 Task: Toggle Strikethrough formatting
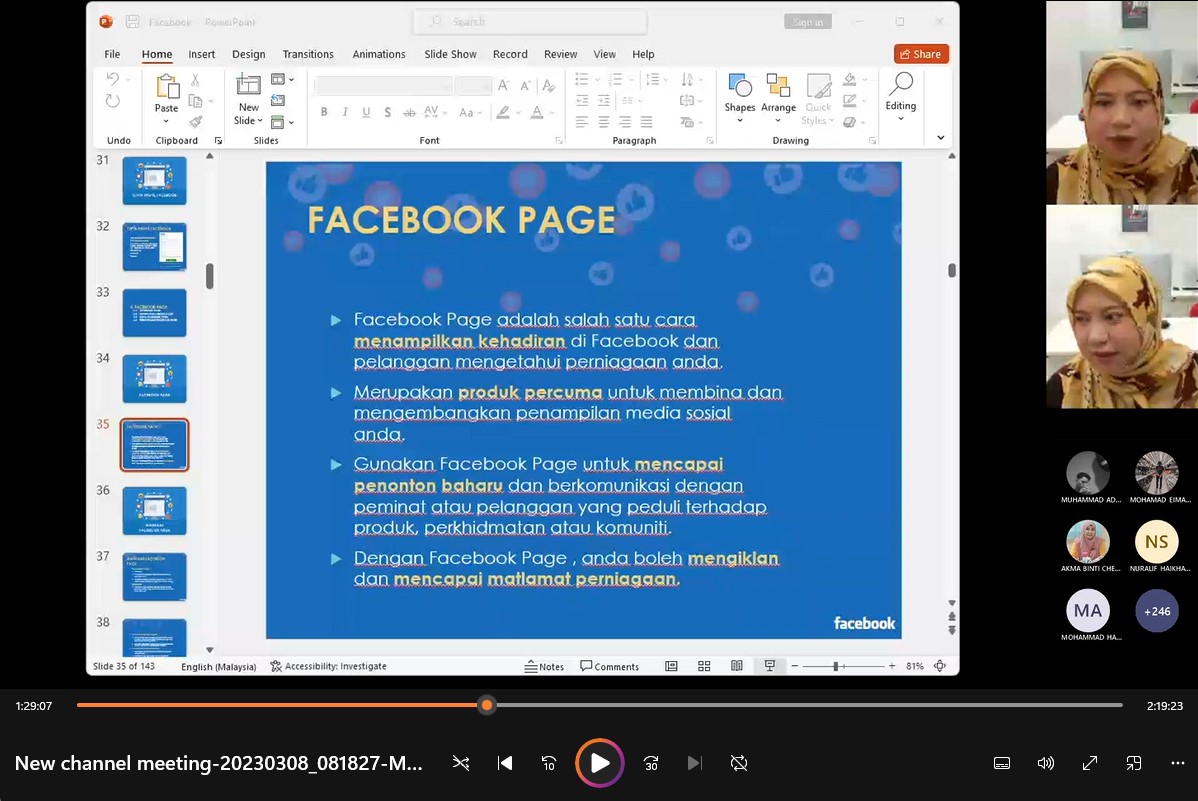410,112
